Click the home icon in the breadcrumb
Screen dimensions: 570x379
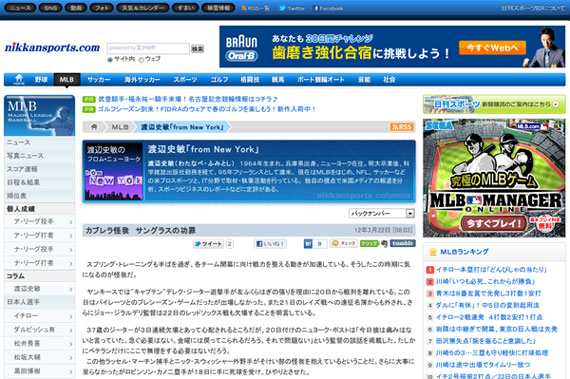[94, 127]
